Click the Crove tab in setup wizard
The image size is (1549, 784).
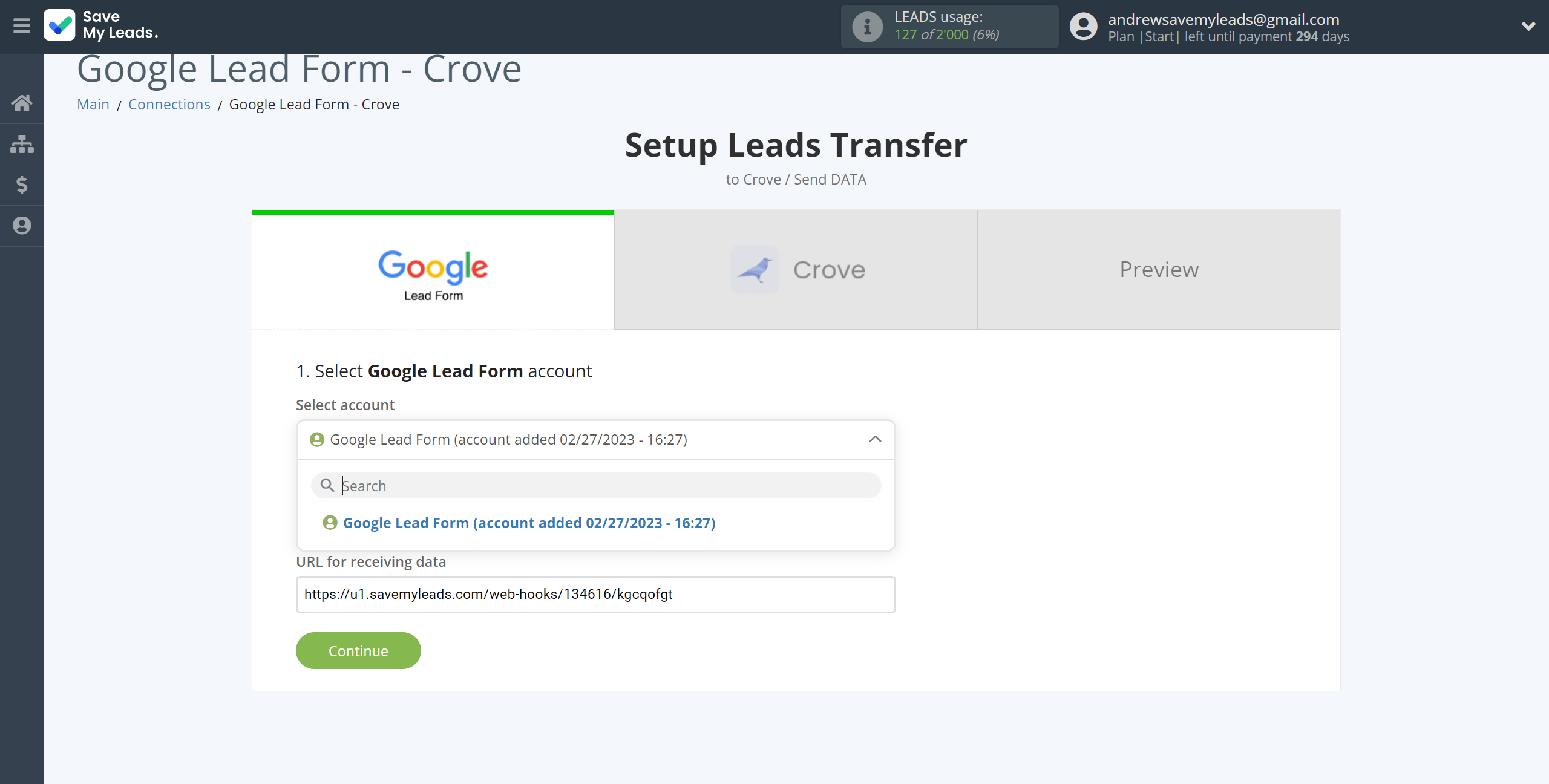coord(796,269)
